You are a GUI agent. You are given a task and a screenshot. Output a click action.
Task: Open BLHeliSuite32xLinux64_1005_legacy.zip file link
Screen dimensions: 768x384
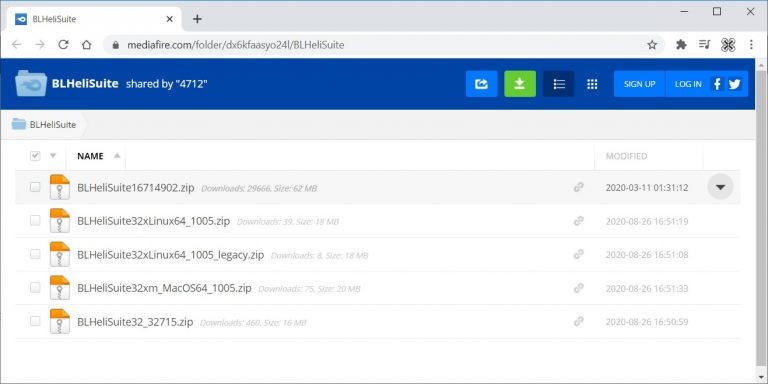(x=170, y=254)
